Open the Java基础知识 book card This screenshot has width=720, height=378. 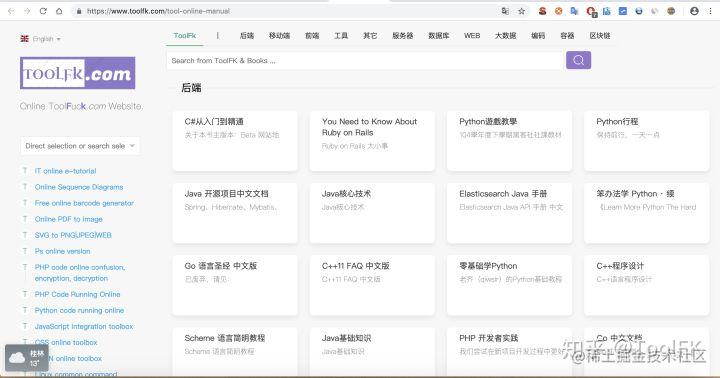(372, 352)
